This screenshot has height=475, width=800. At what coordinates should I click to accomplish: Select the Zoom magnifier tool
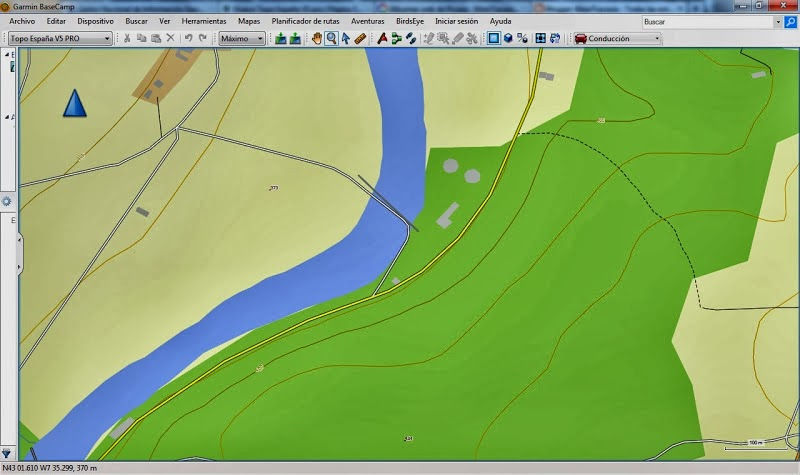click(x=331, y=38)
